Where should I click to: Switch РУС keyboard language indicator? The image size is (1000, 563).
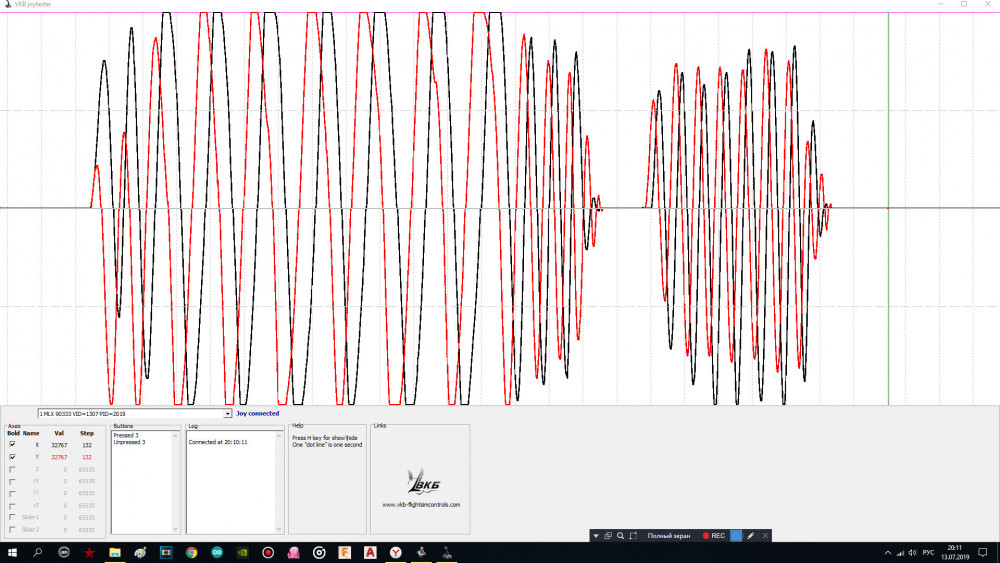coord(927,552)
